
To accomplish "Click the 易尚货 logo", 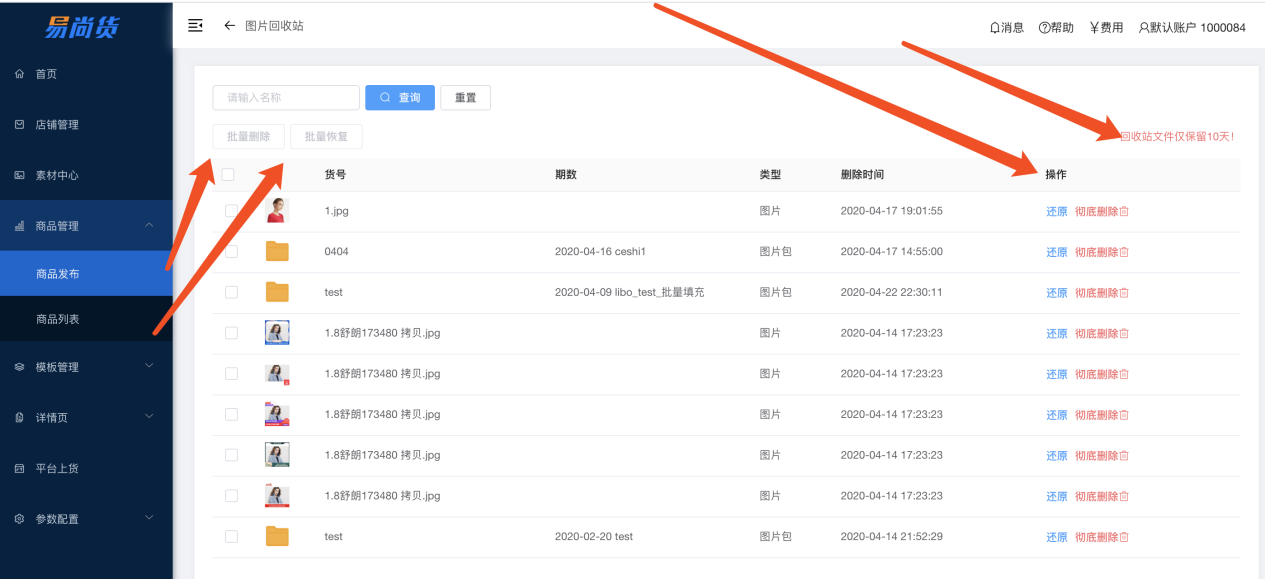I will (82, 27).
